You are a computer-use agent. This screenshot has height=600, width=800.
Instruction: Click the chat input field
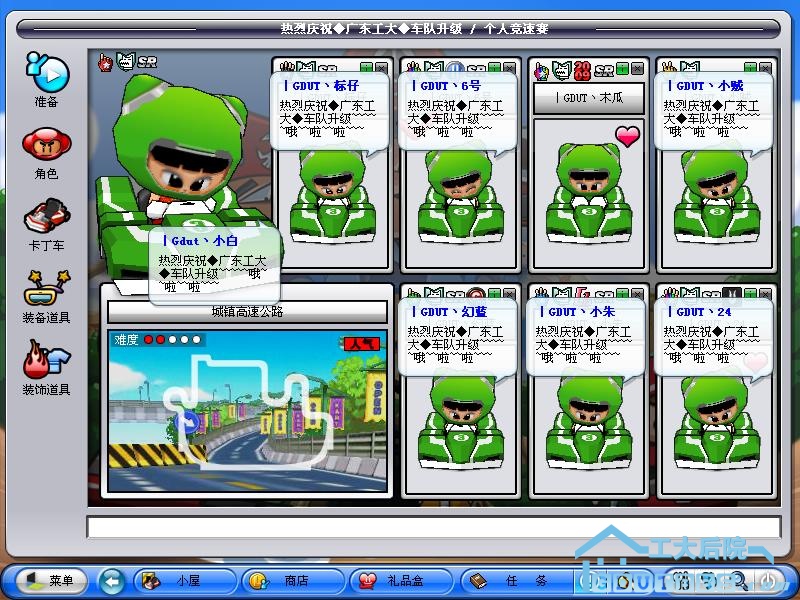click(x=432, y=527)
